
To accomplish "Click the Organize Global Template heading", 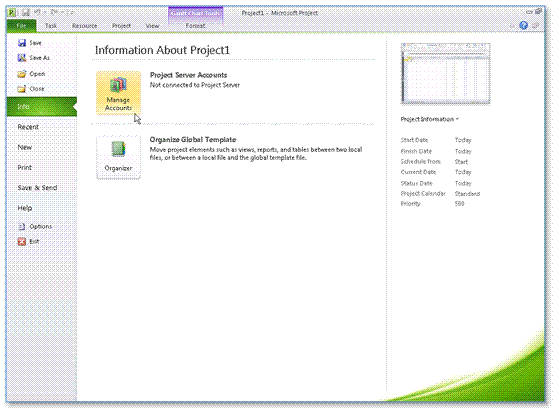I will point(193,140).
